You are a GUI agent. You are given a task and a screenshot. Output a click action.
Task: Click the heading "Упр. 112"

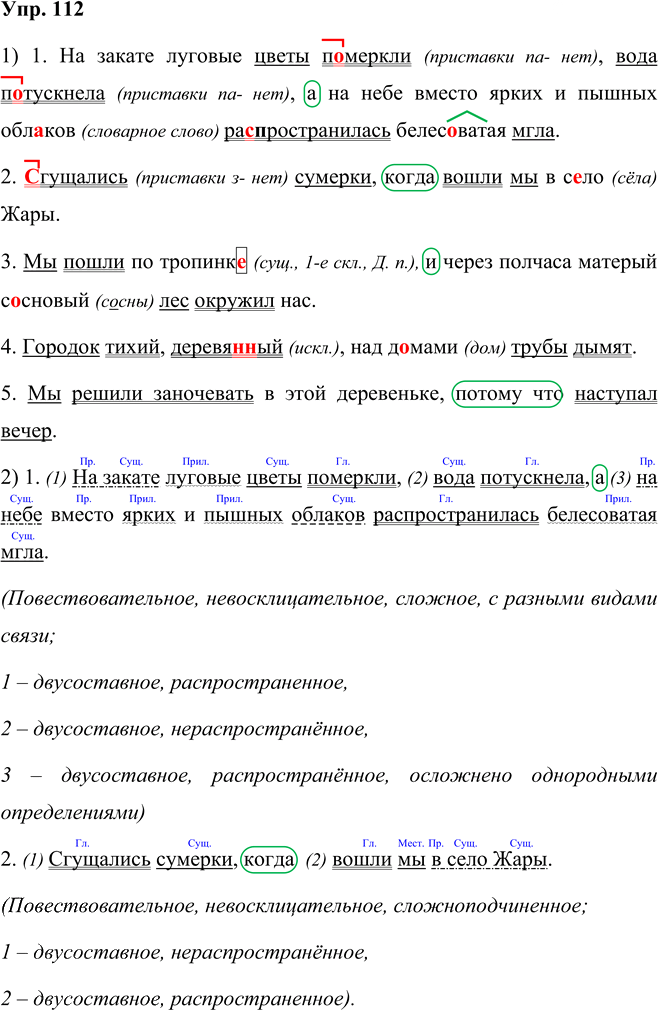tap(42, 10)
